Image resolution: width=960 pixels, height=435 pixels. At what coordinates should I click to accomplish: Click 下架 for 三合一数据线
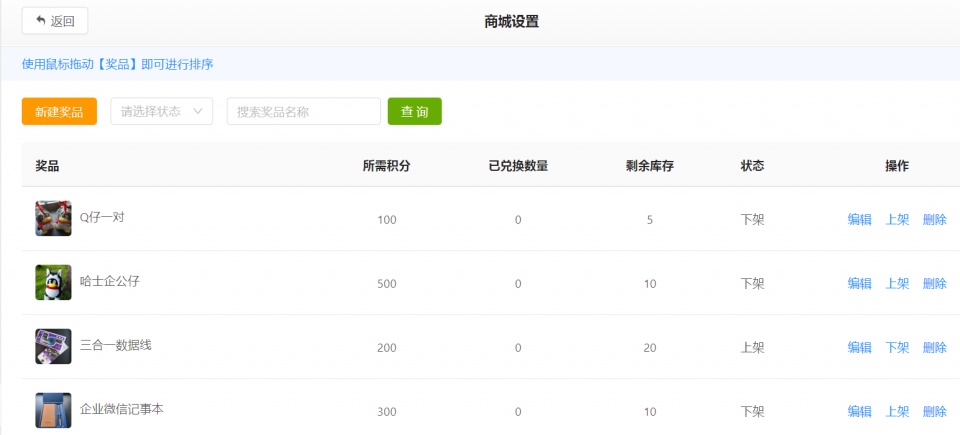point(897,348)
